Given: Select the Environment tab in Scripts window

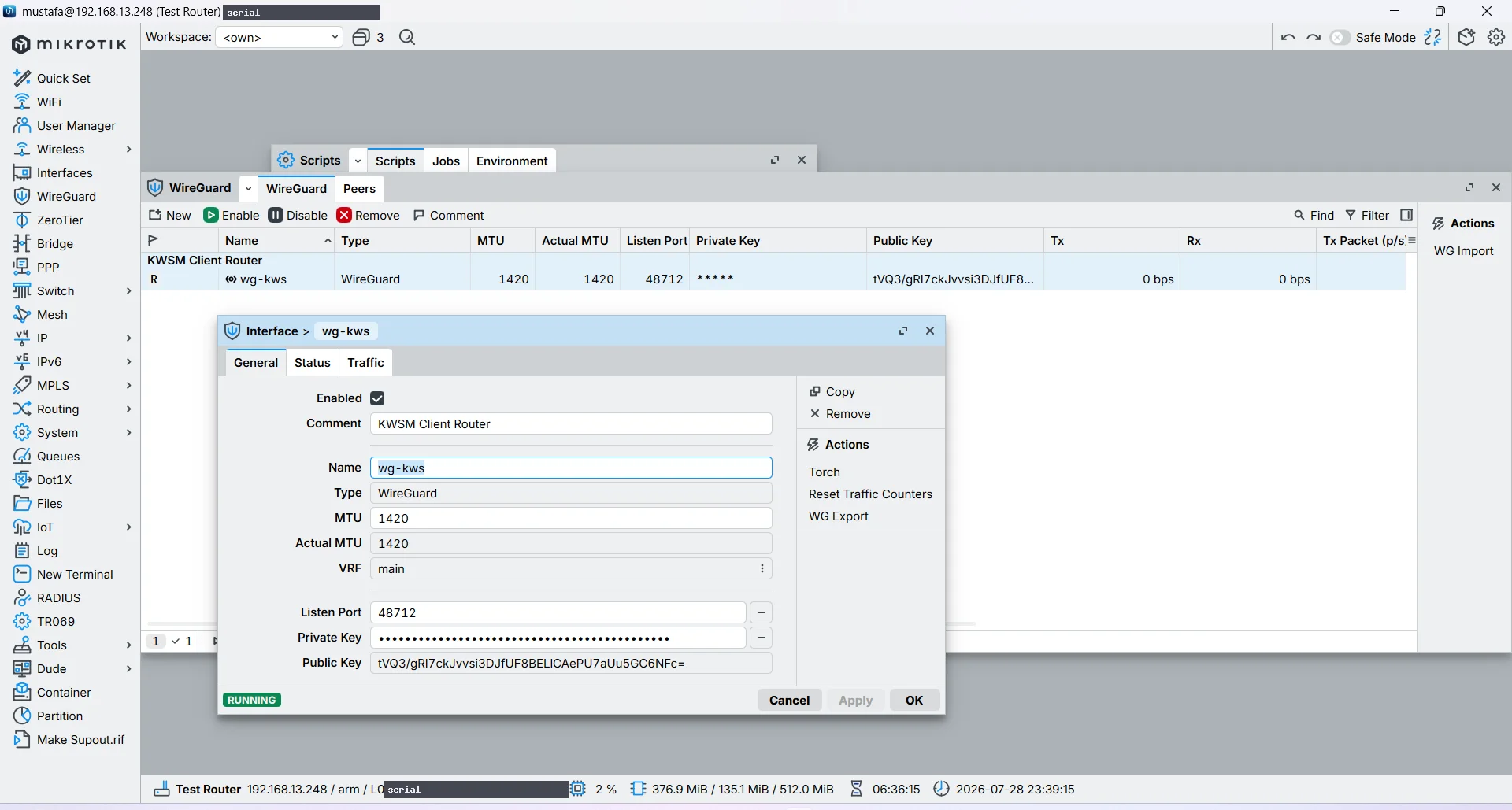Looking at the screenshot, I should (x=512, y=161).
